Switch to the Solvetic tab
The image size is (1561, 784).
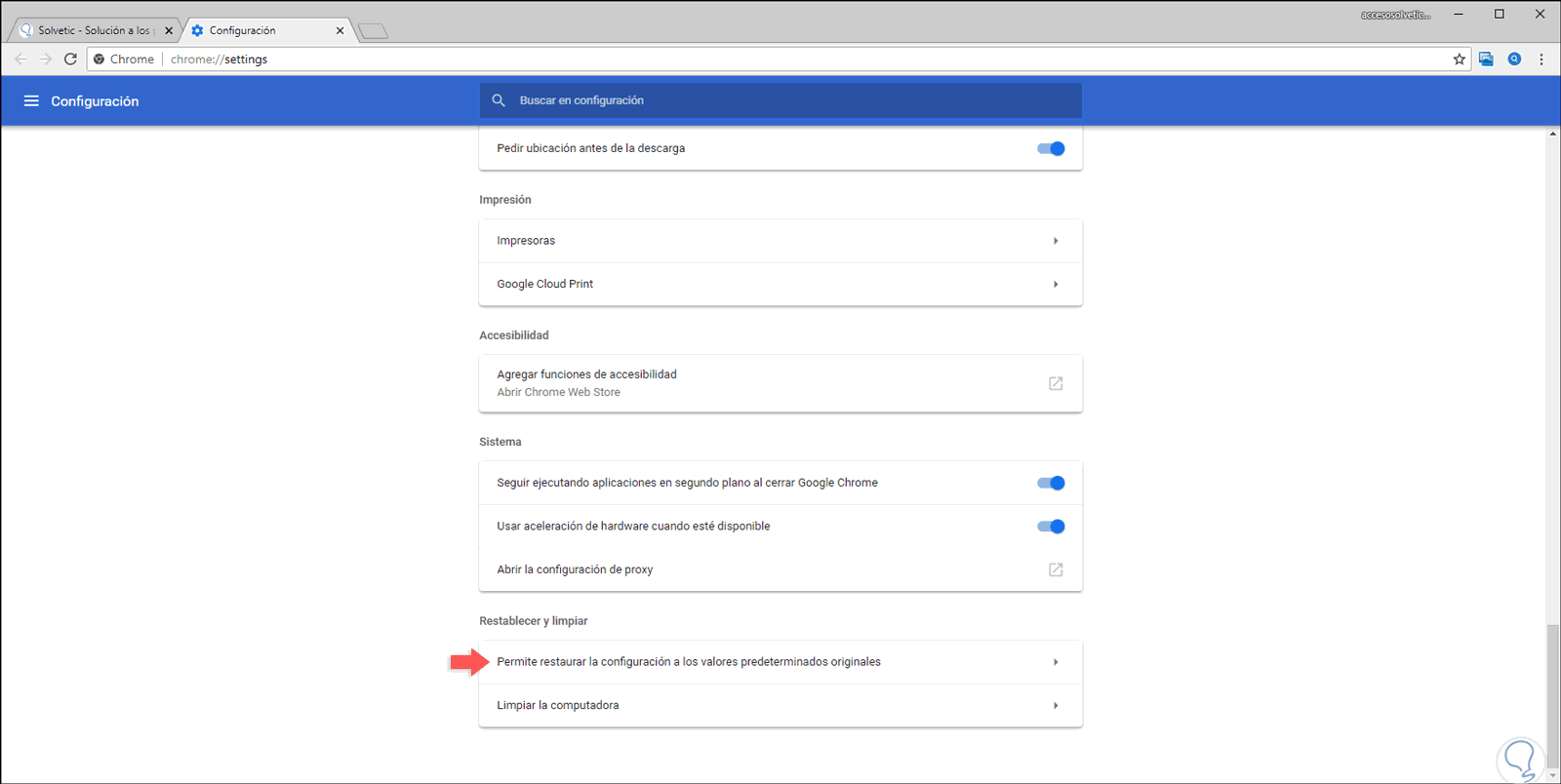(94, 30)
